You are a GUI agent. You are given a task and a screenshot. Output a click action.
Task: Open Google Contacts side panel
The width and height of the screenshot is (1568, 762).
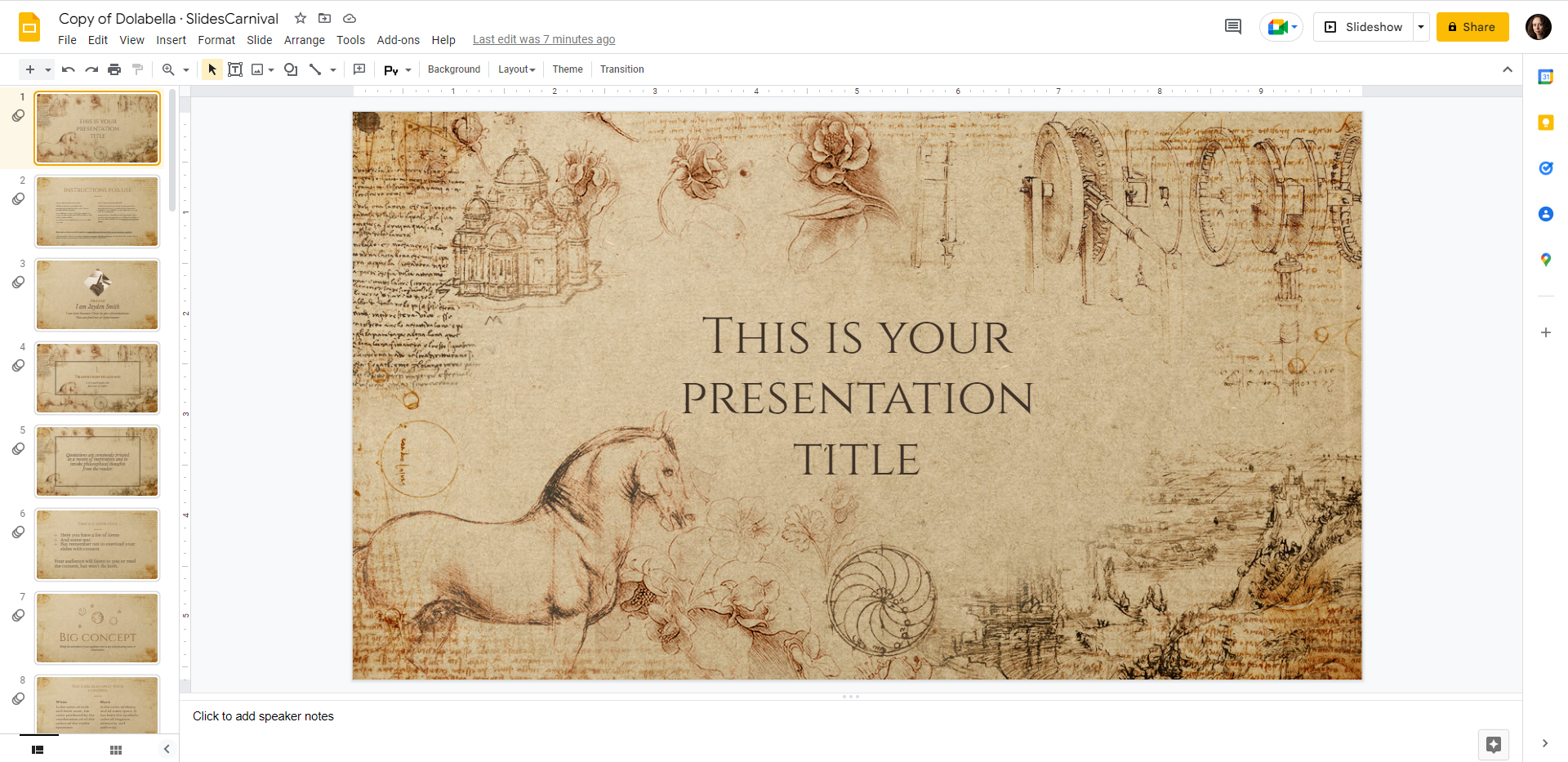click(x=1546, y=214)
